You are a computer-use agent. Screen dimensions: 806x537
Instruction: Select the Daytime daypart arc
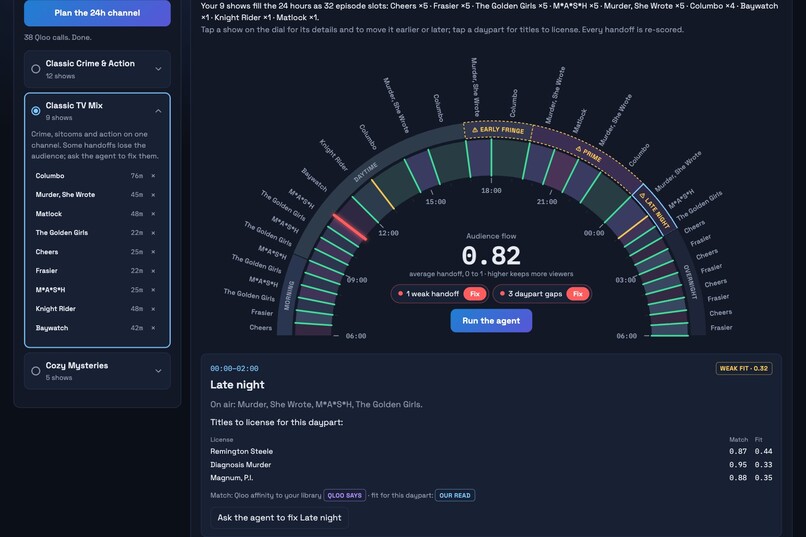point(365,172)
